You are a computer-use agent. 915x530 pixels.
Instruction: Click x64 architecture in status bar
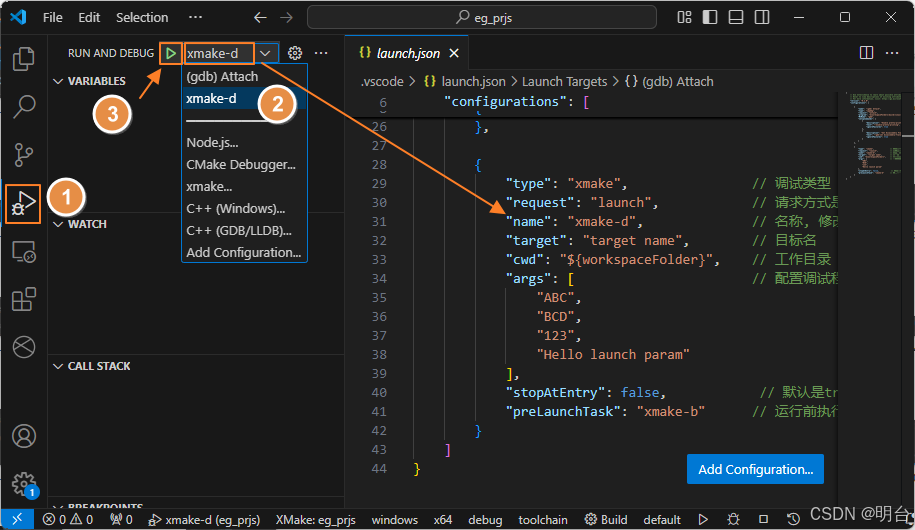tap(443, 519)
